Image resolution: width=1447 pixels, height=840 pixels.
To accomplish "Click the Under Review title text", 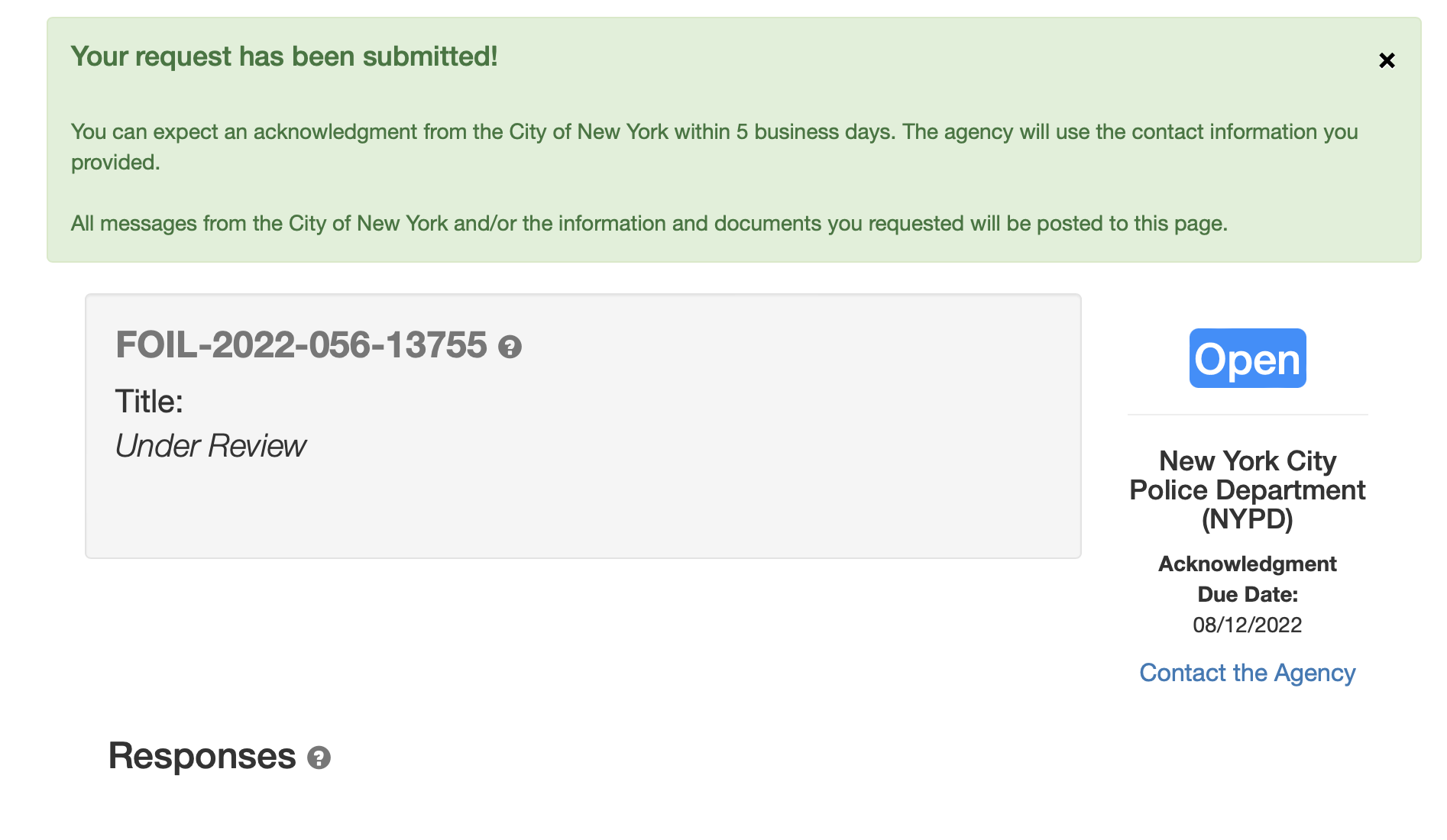I will pos(210,446).
